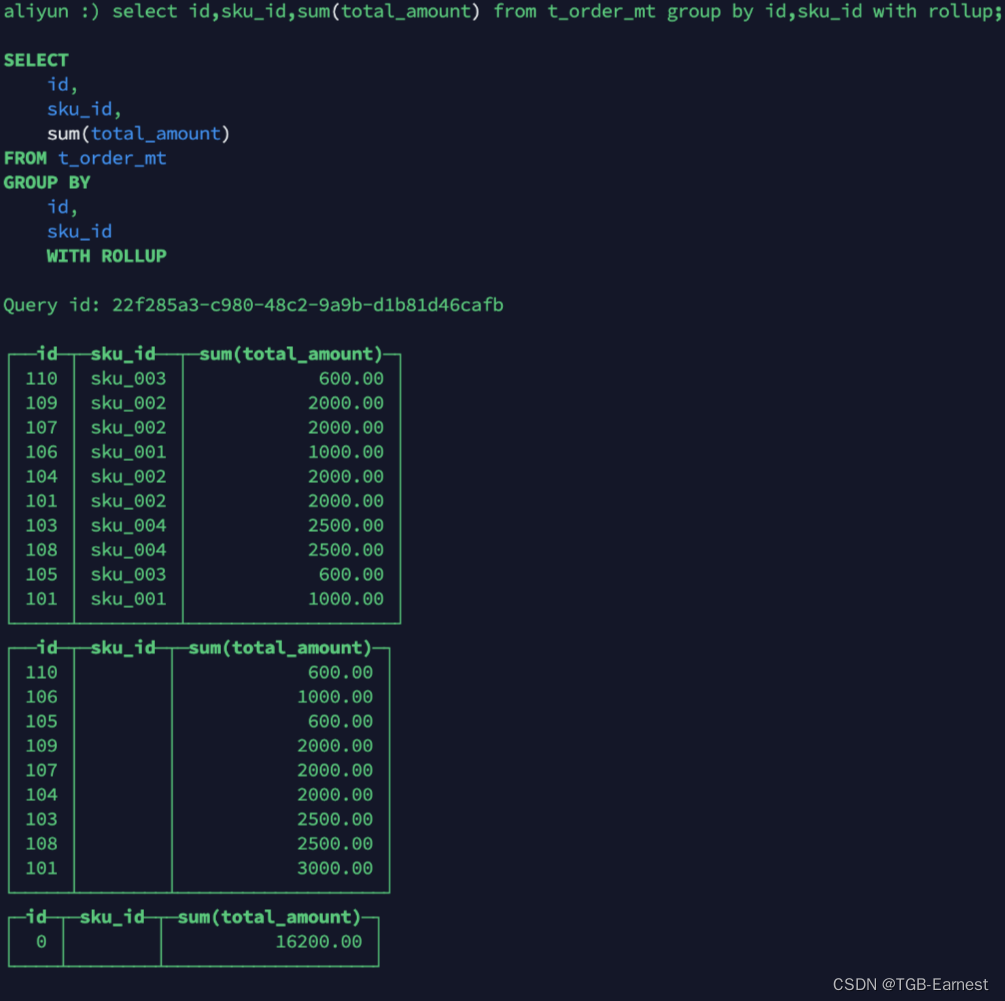Viewport: 1005px width, 1001px height.
Task: Click 600.00 in the first table's 110 row
Action: (351, 379)
